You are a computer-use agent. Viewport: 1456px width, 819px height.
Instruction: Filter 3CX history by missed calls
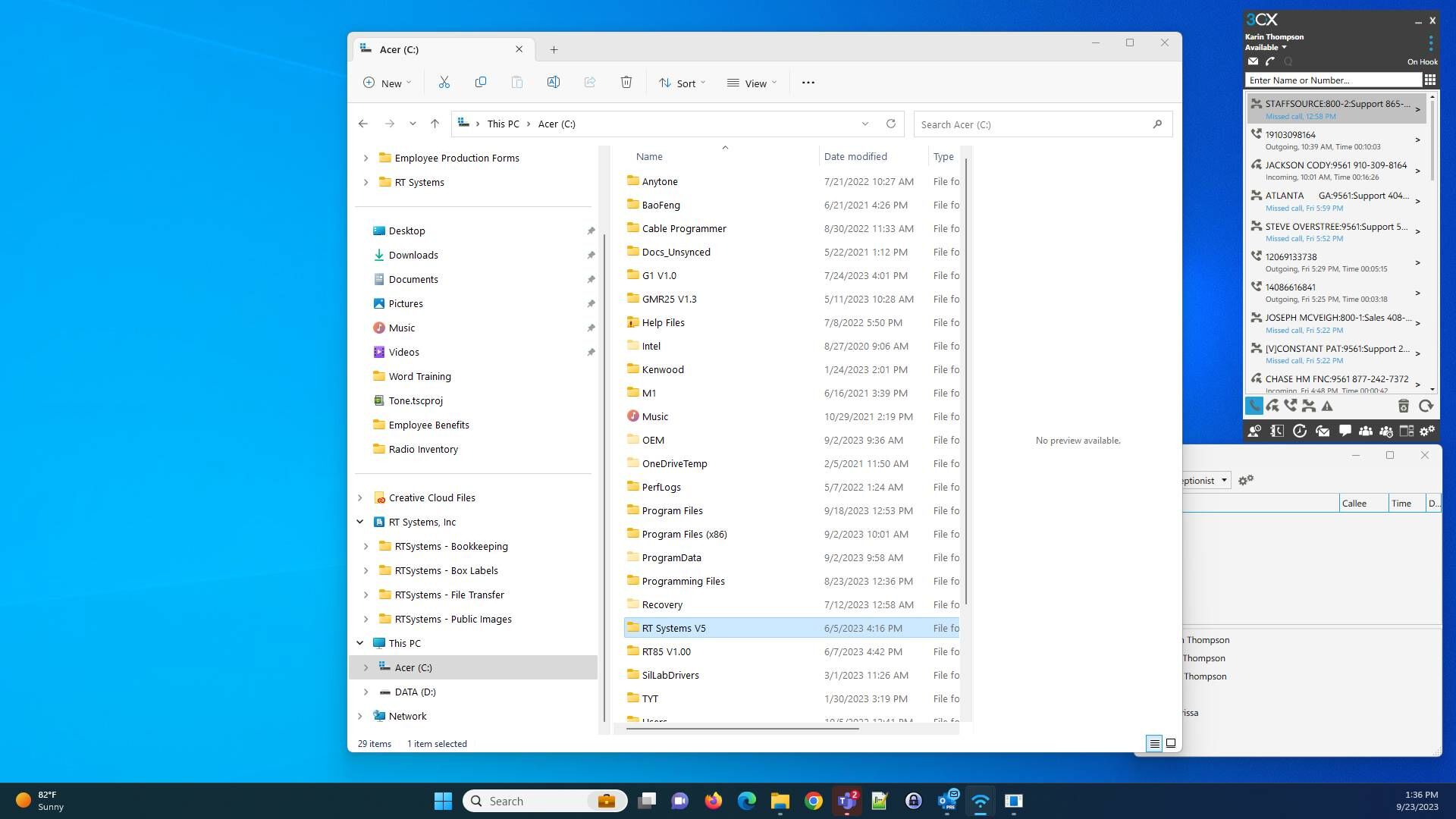click(1309, 406)
